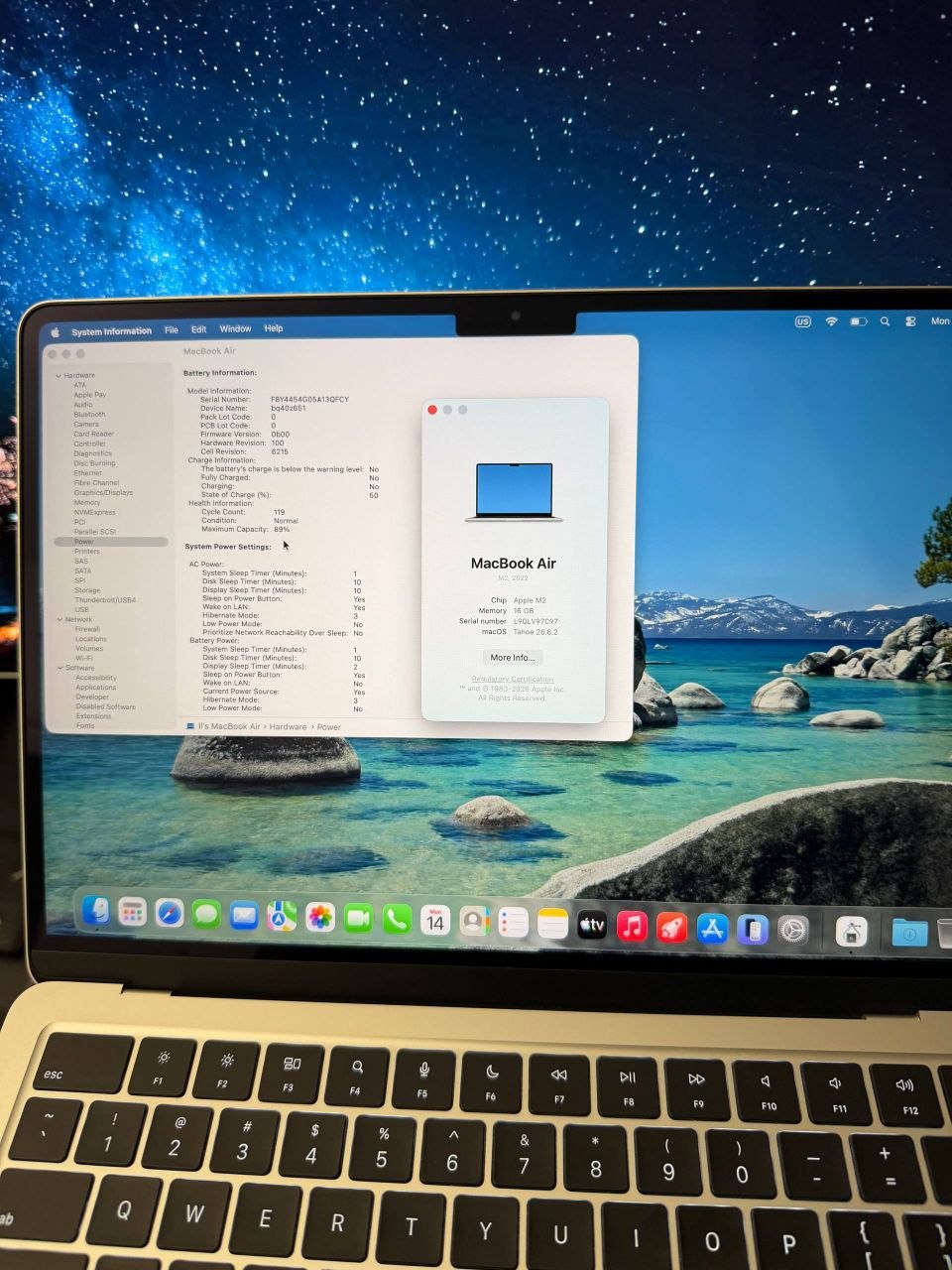The height and width of the screenshot is (1270, 952).
Task: Open the Downloads folder in Dock
Action: [908, 933]
